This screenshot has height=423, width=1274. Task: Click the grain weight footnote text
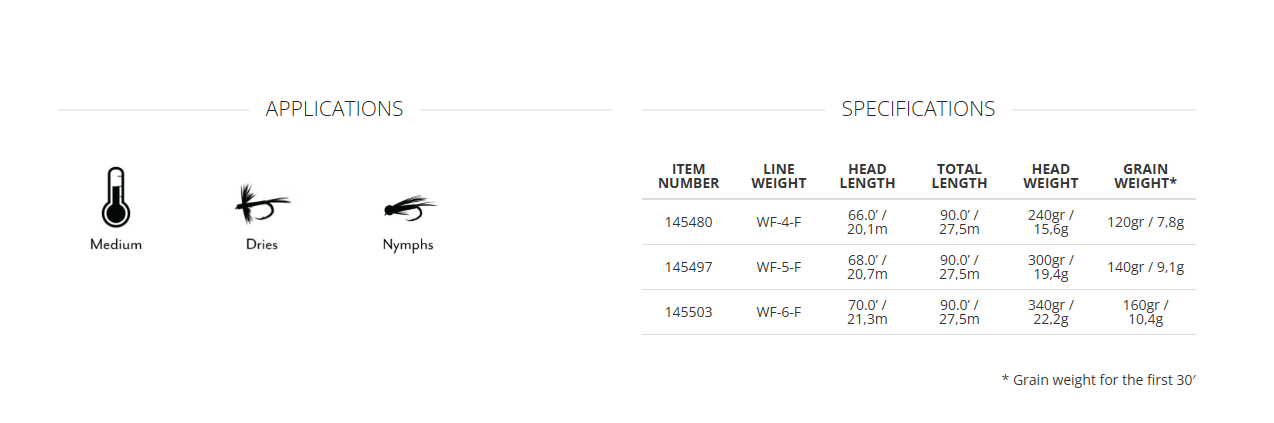coord(1097,380)
